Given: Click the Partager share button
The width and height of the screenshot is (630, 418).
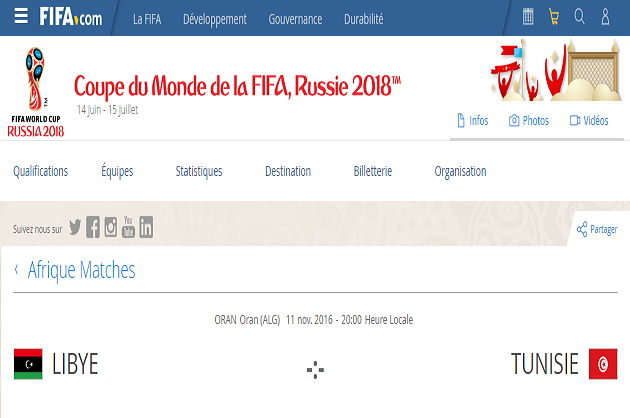Looking at the screenshot, I should 597,229.
